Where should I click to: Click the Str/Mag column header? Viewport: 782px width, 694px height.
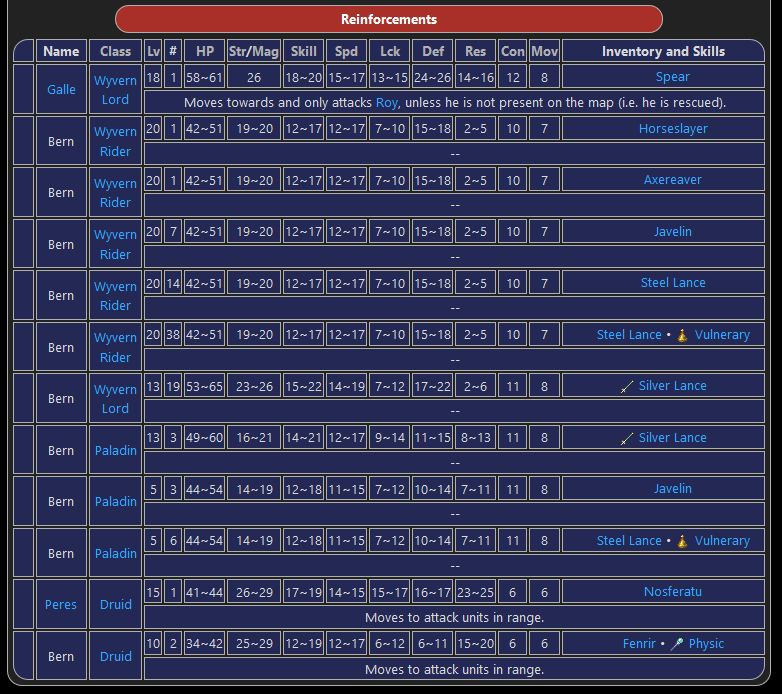coord(254,51)
